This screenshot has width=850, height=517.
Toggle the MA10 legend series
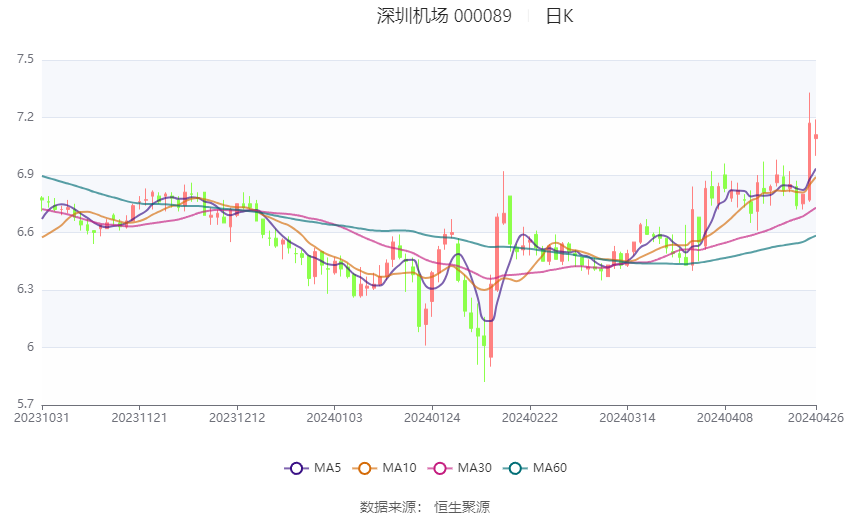coord(384,468)
